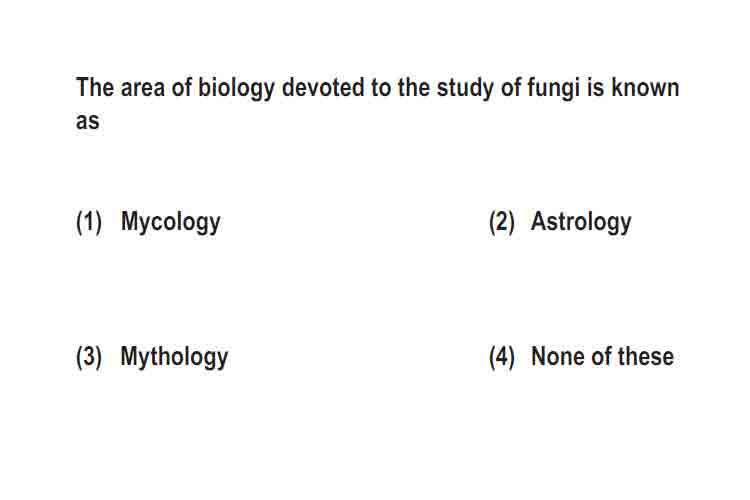The width and height of the screenshot is (750, 500).
Task: Click the word biology in the question
Action: (236, 89)
